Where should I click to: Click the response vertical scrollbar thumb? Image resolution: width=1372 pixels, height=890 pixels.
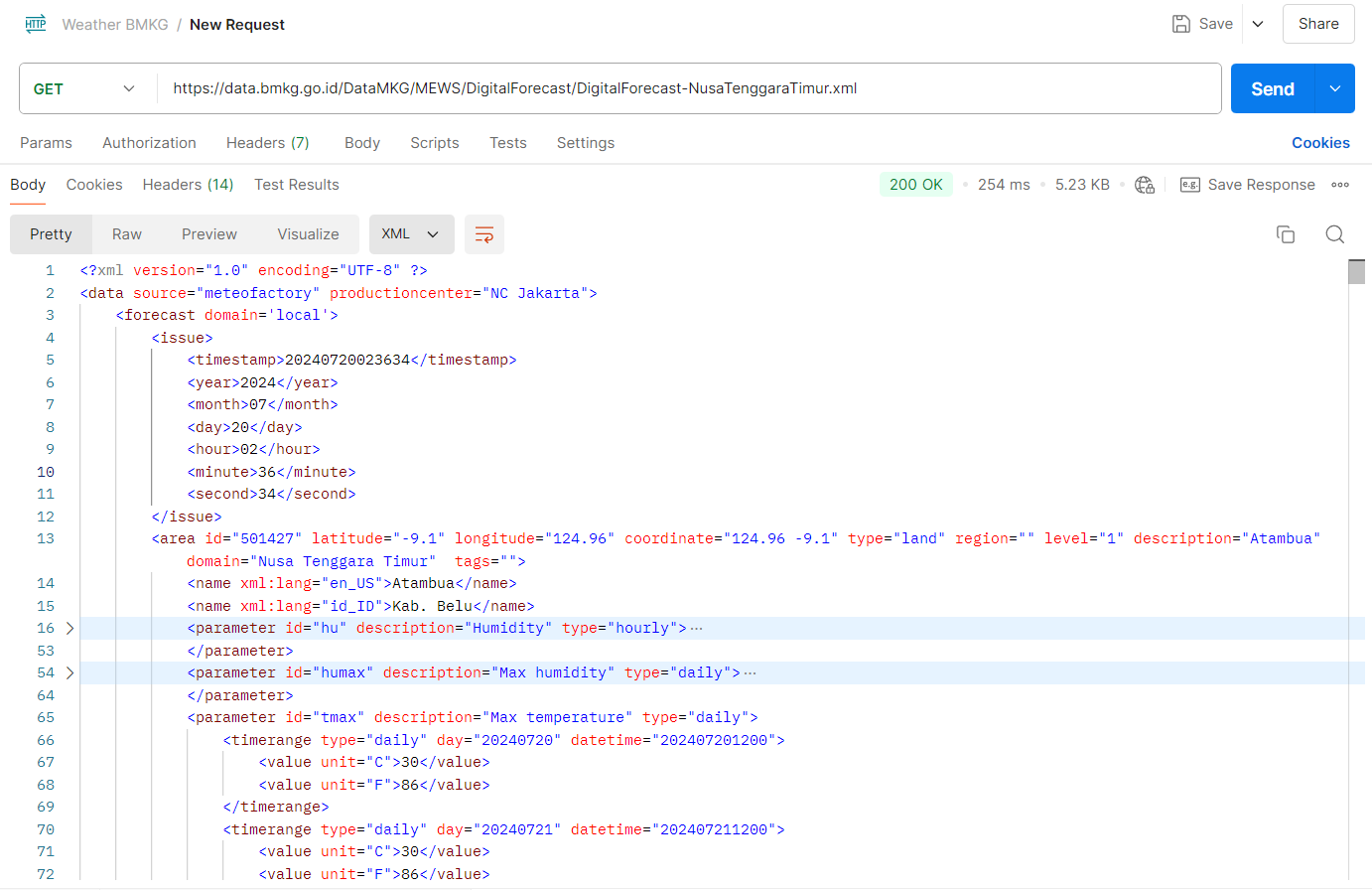click(1357, 271)
